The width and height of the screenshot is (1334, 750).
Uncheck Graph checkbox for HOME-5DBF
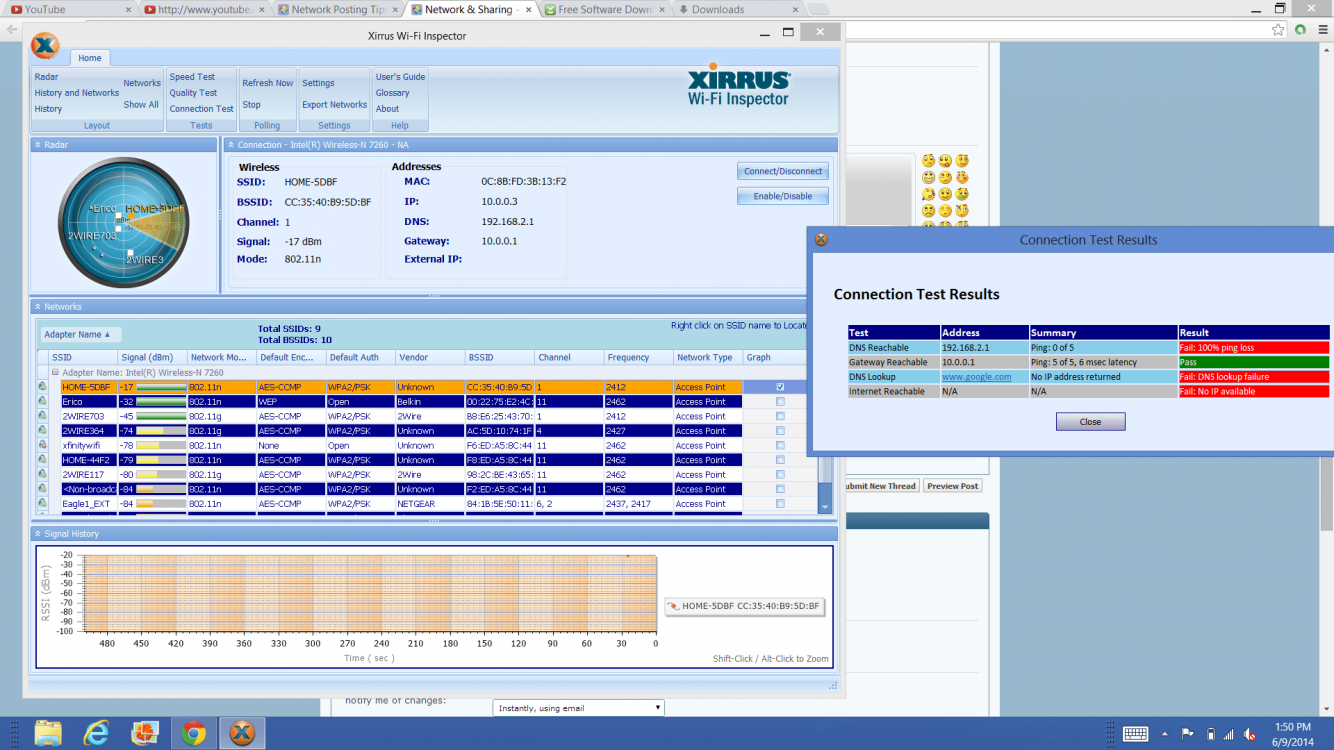780,387
